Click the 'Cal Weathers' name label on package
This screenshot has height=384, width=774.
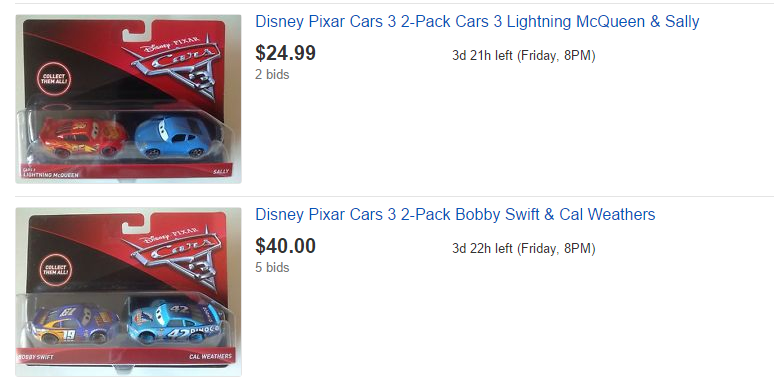click(210, 356)
